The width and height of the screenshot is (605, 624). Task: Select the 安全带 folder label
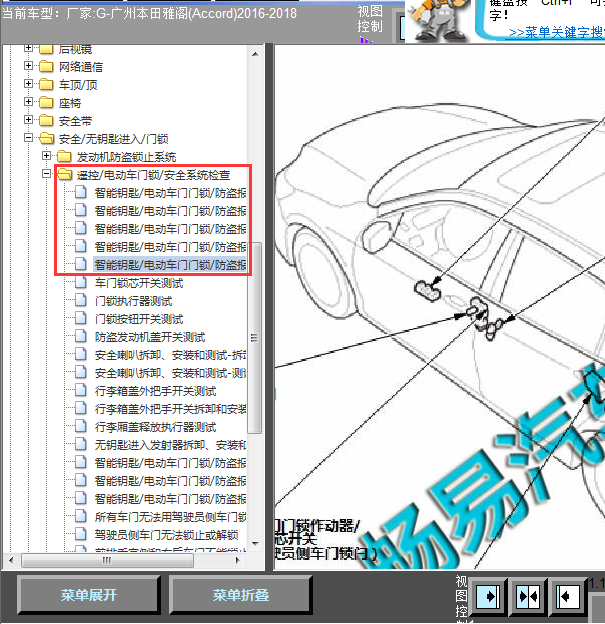(75, 121)
